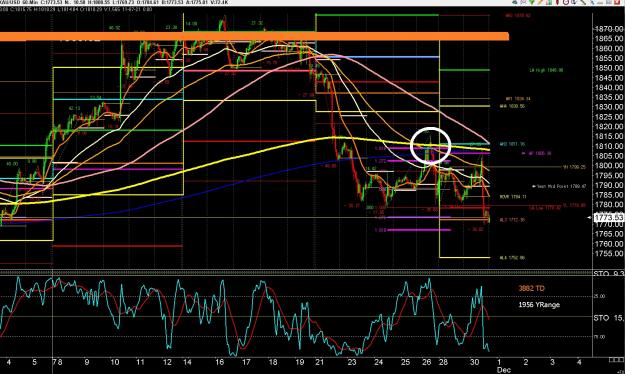Click date label 25 on time axis
This screenshot has height=374, width=625.
[x=405, y=362]
